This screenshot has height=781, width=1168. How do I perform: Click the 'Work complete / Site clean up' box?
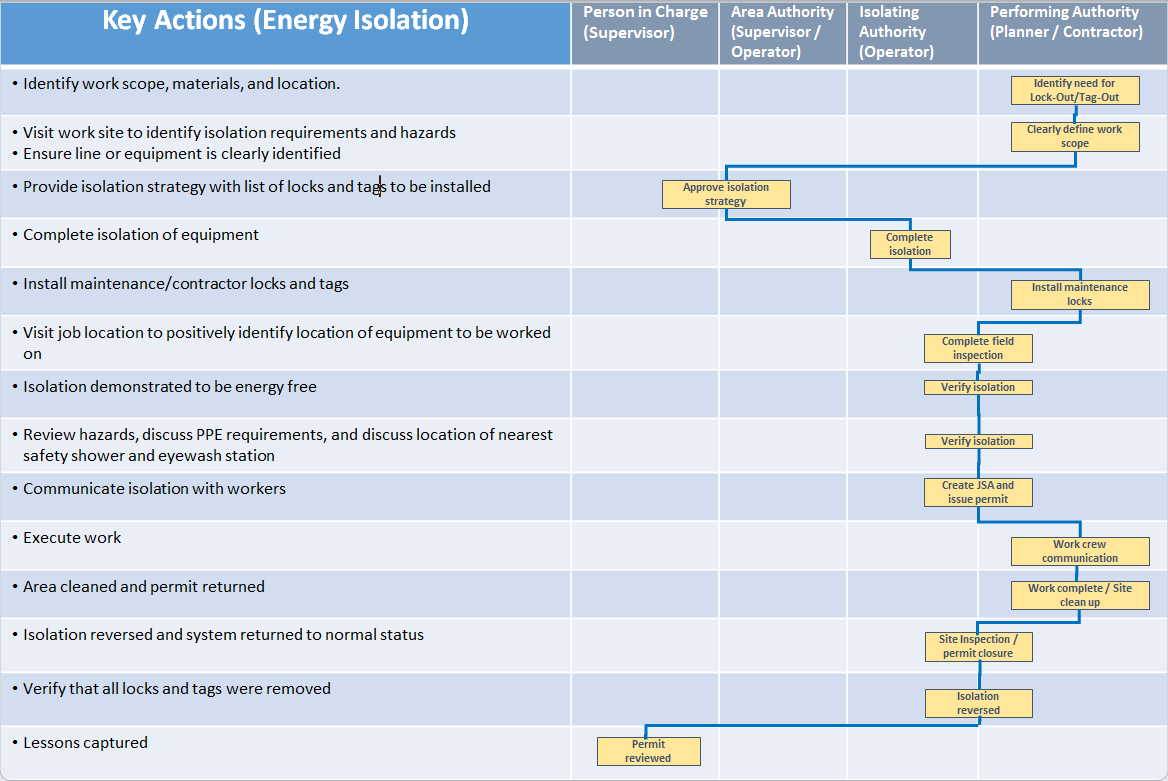tap(1079, 596)
